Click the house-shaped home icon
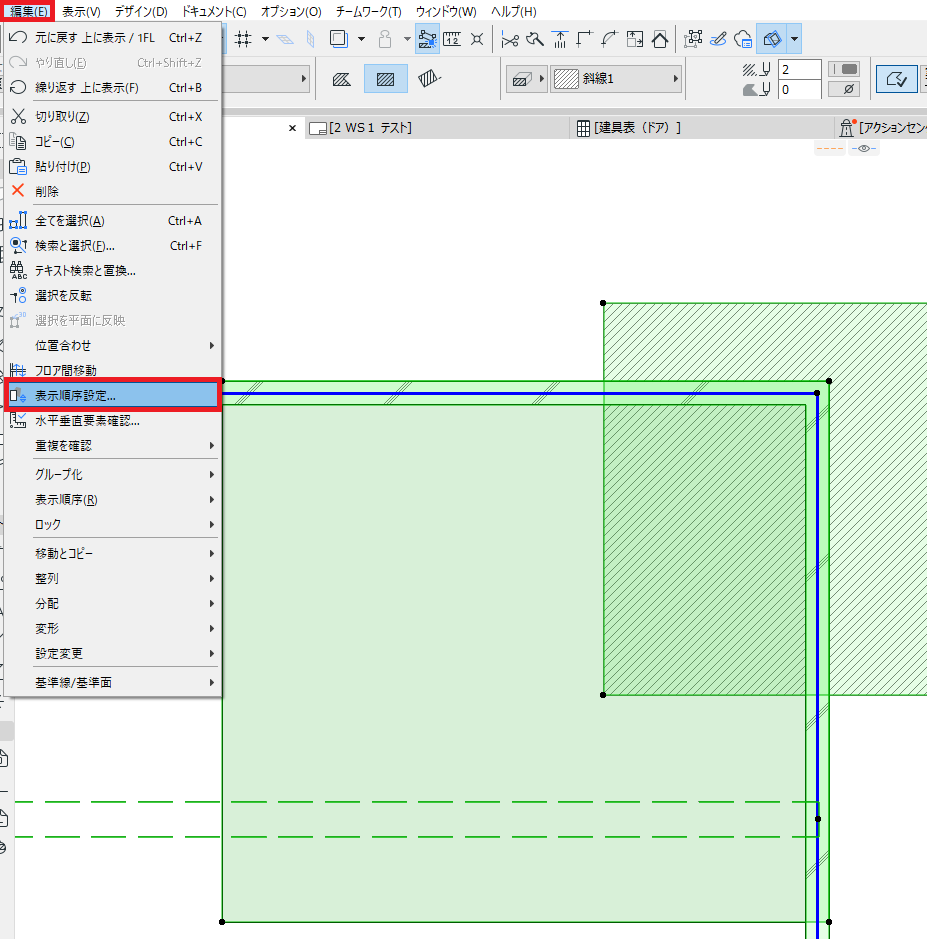Image resolution: width=927 pixels, height=939 pixels. coord(660,40)
